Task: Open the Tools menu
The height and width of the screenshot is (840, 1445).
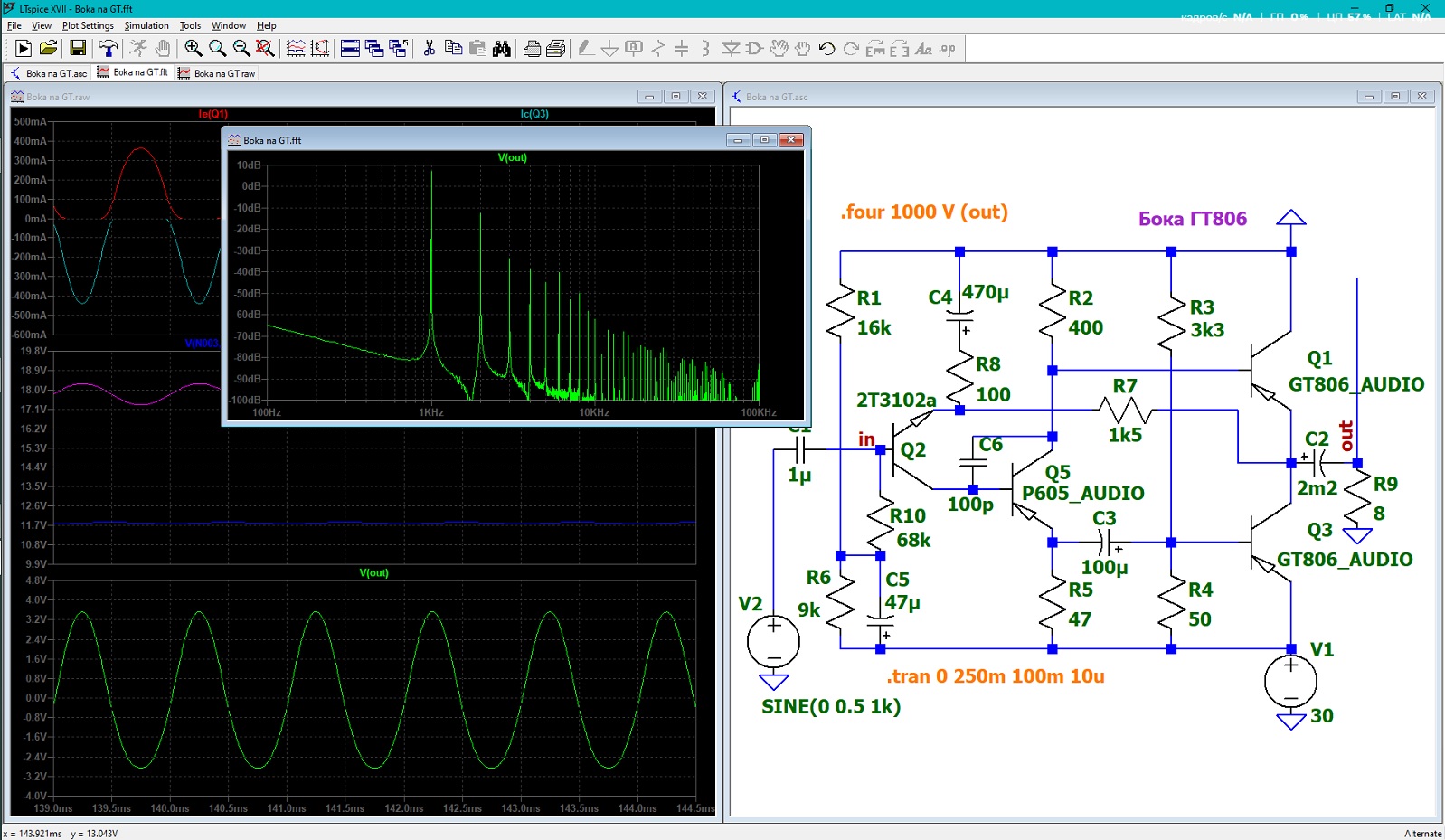Action: pyautogui.click(x=190, y=25)
